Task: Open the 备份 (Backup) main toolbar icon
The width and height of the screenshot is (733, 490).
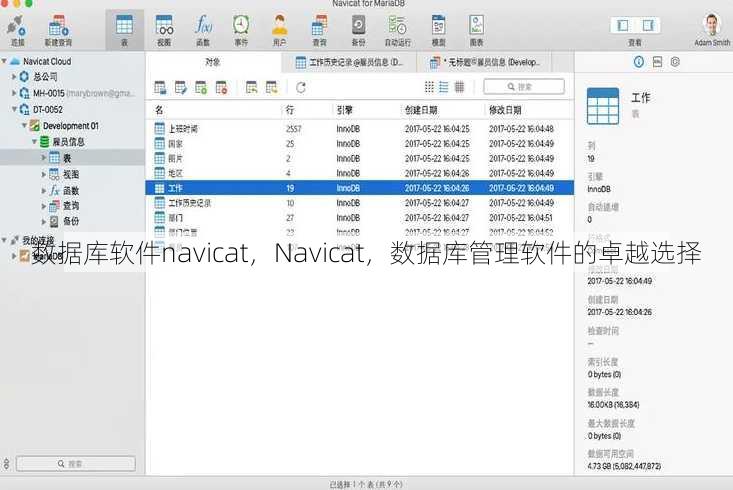Action: coord(359,24)
